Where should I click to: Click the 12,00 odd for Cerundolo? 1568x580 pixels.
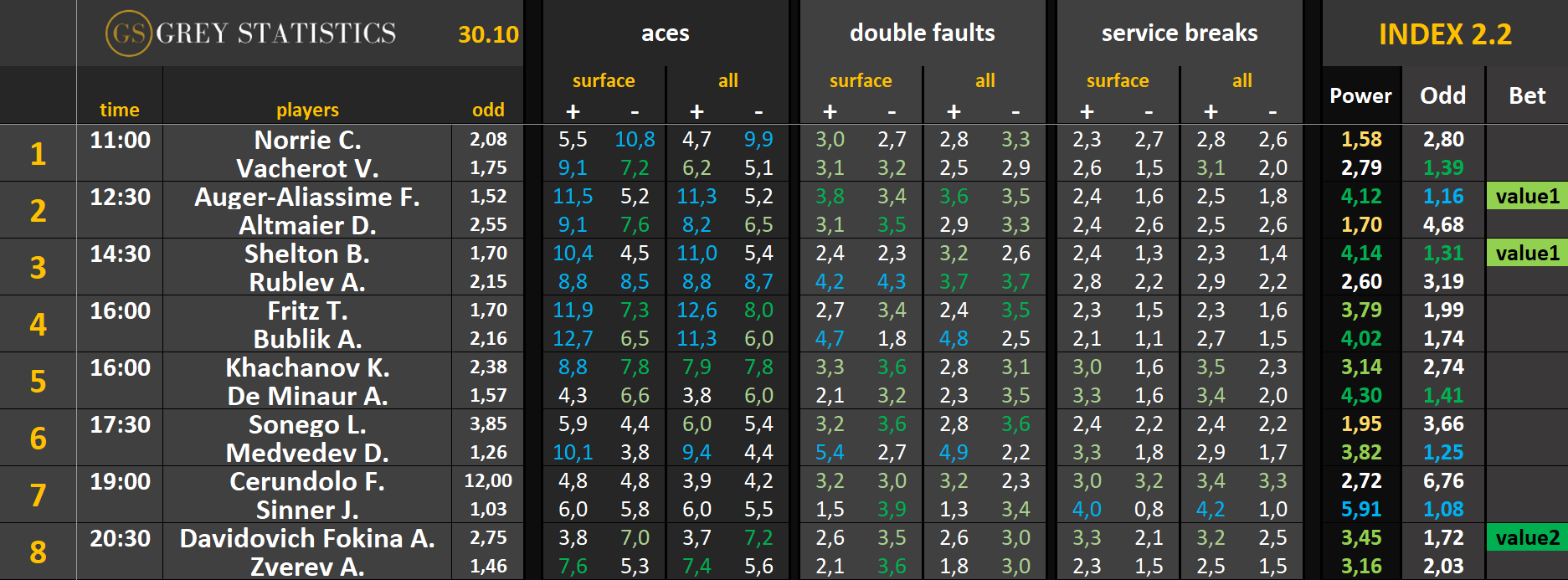[488, 481]
